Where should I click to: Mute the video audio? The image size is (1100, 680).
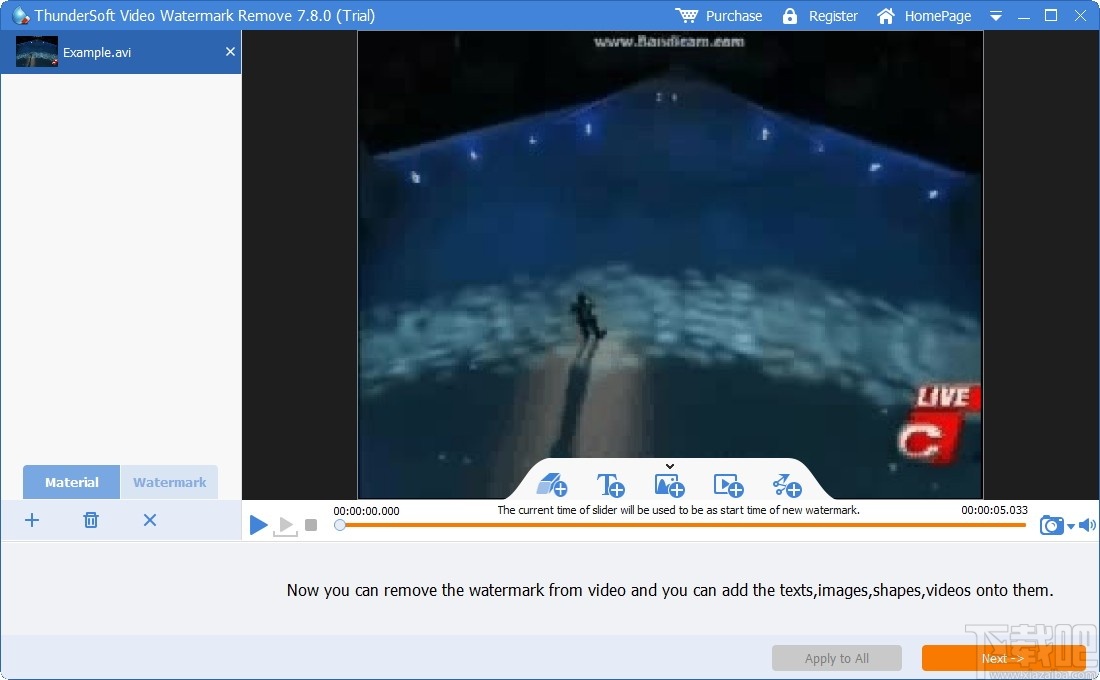coord(1089,524)
